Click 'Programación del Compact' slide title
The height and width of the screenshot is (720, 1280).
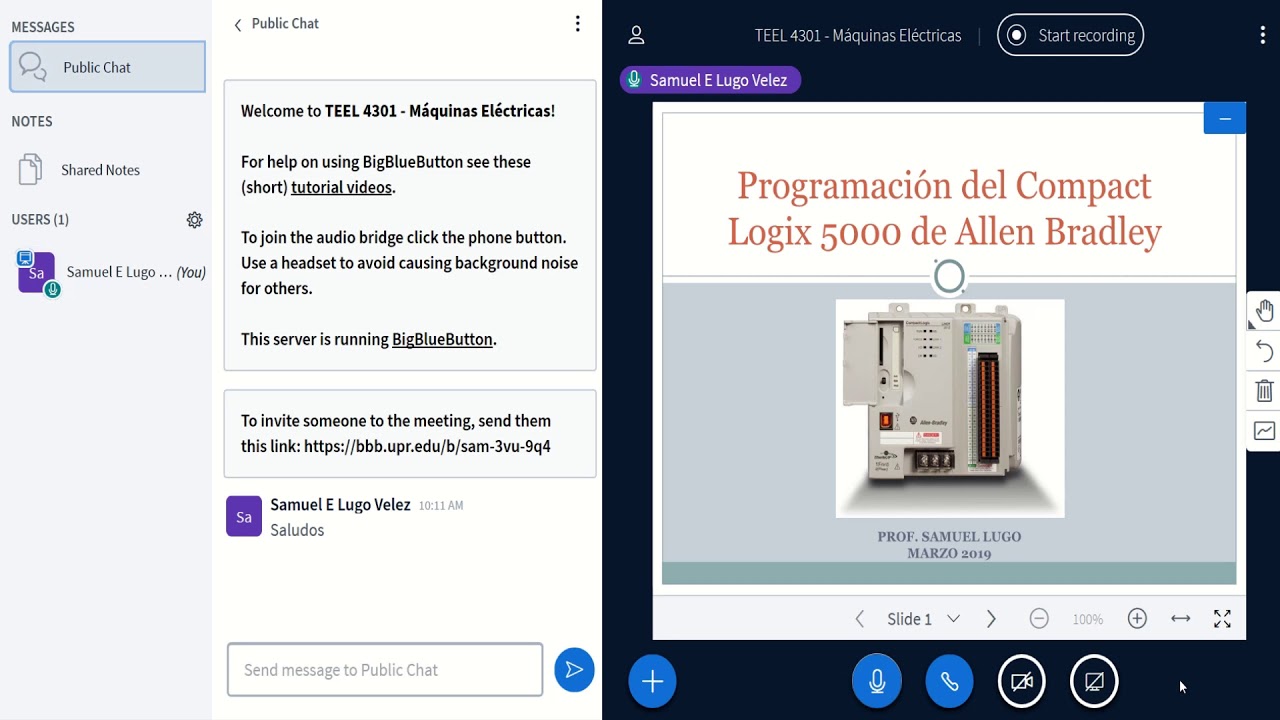tap(944, 186)
